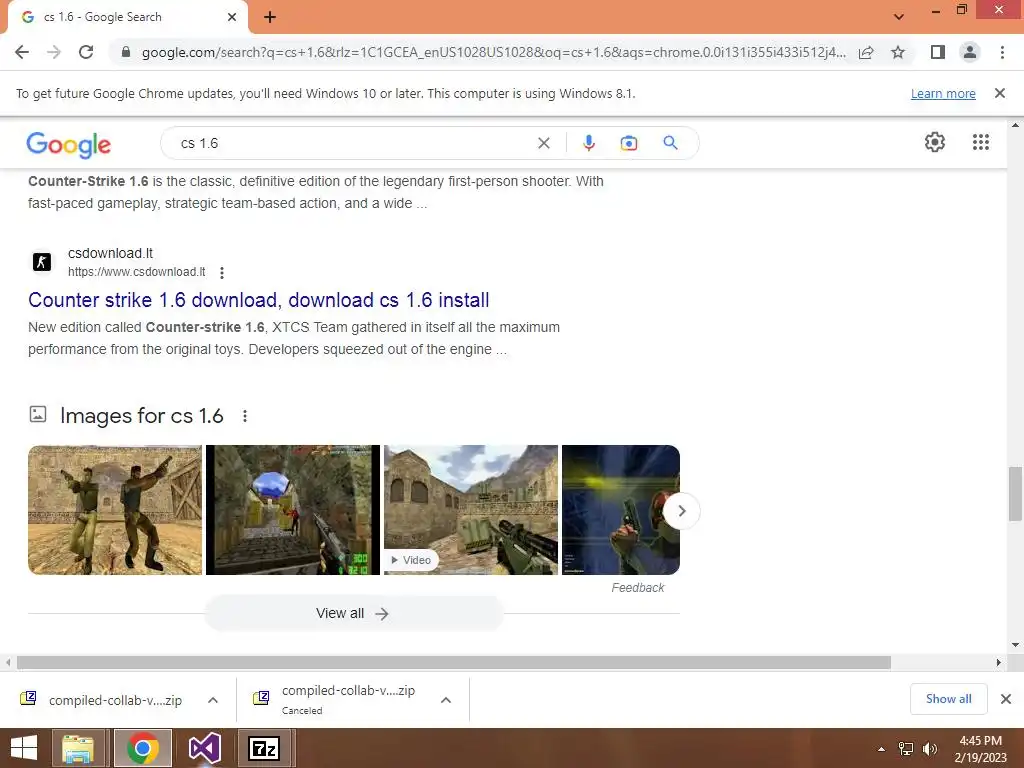Submit search with the magnifier icon
The width and height of the screenshot is (1024, 768).
coord(670,142)
